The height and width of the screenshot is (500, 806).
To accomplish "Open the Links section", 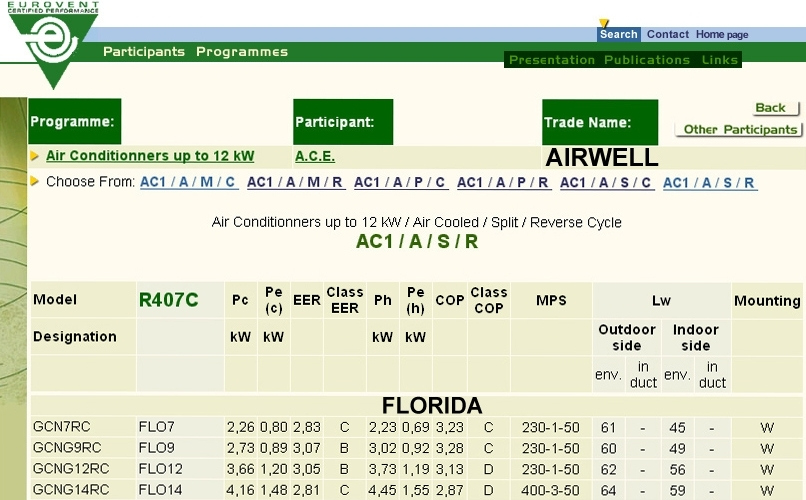I will pos(720,60).
